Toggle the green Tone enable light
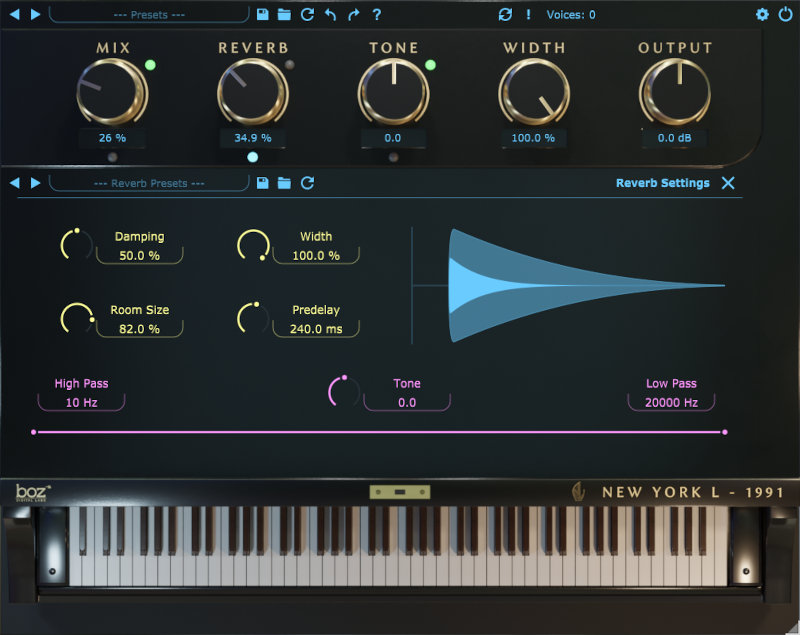Image resolution: width=800 pixels, height=635 pixels. 431,66
